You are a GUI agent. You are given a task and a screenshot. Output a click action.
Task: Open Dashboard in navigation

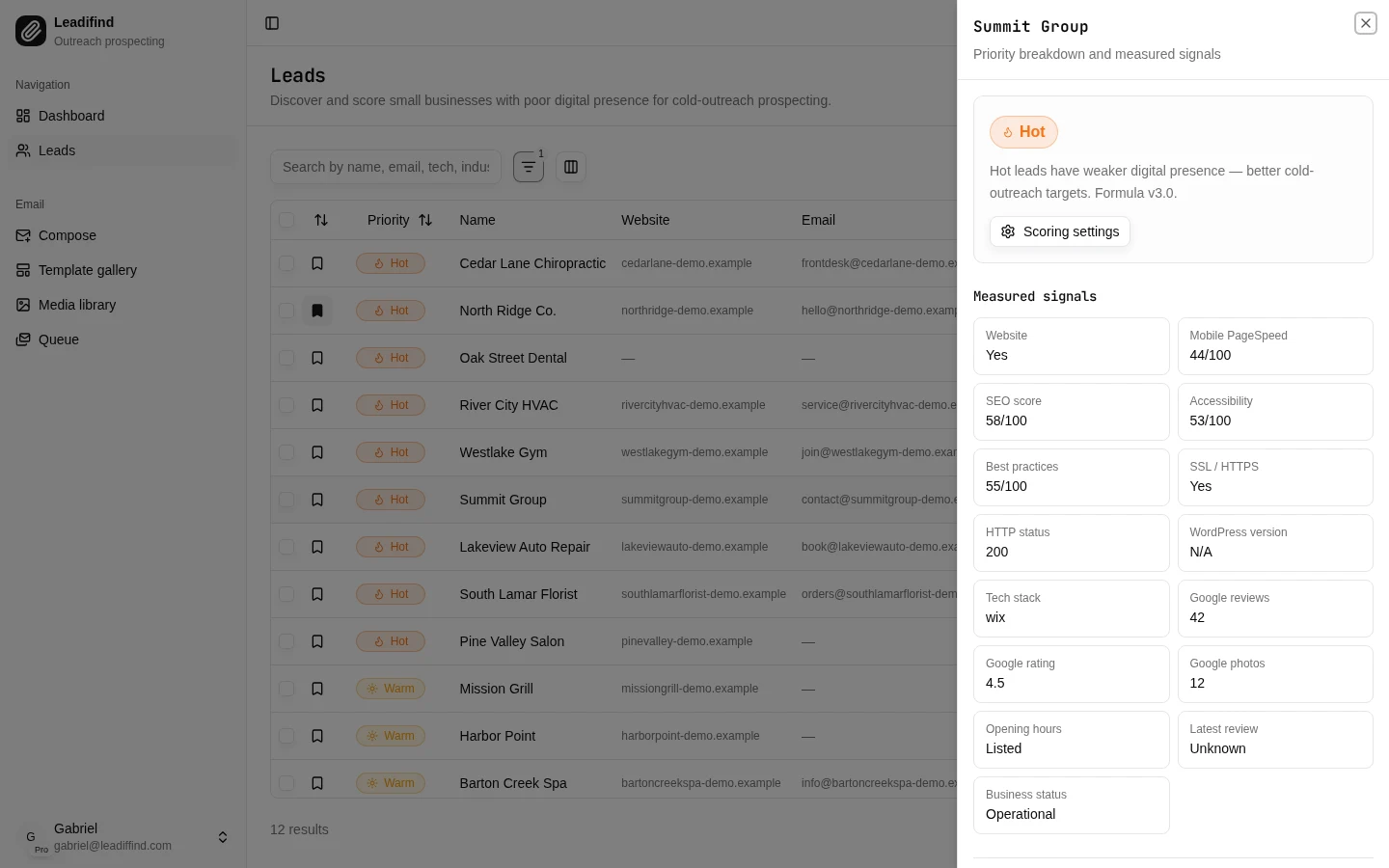click(123, 116)
